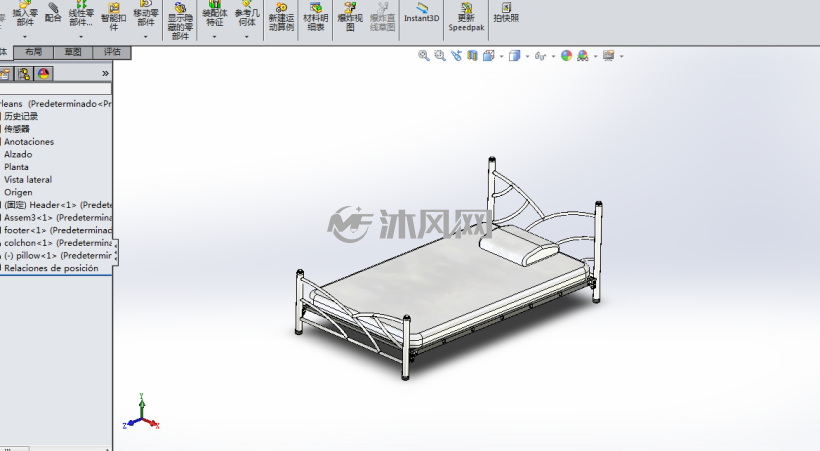Select the Mate (配合) tool
This screenshot has height=451, width=820.
click(53, 13)
